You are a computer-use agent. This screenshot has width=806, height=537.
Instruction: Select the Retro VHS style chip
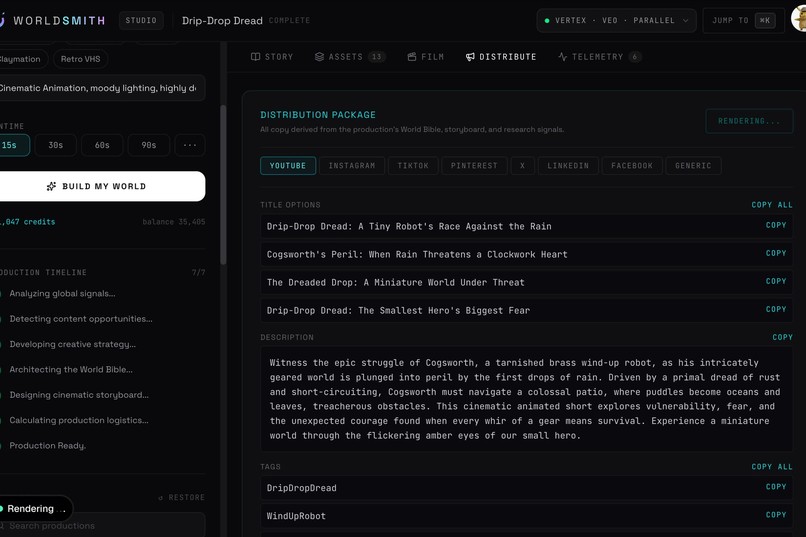(x=80, y=59)
